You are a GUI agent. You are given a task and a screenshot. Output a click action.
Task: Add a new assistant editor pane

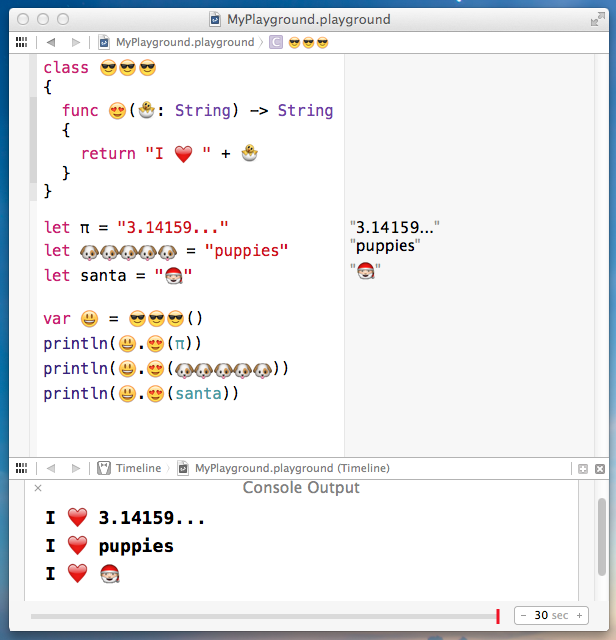pyautogui.click(x=583, y=469)
